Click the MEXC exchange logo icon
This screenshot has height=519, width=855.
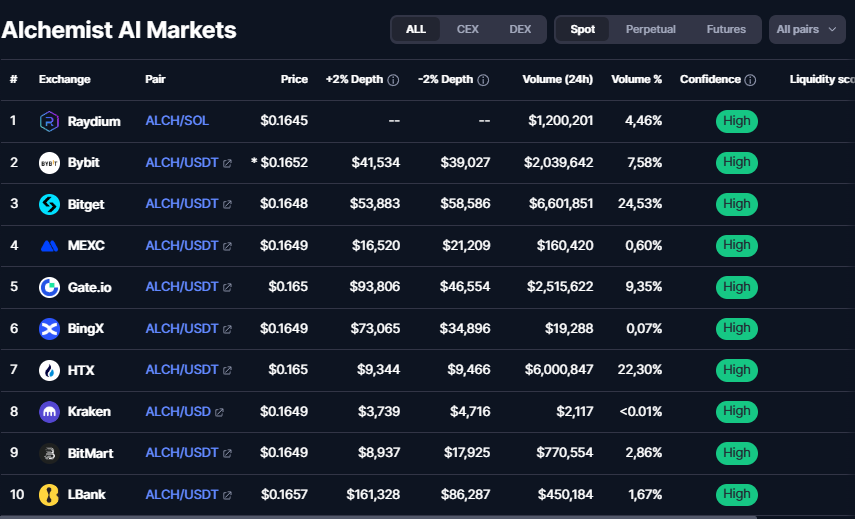[x=49, y=245]
